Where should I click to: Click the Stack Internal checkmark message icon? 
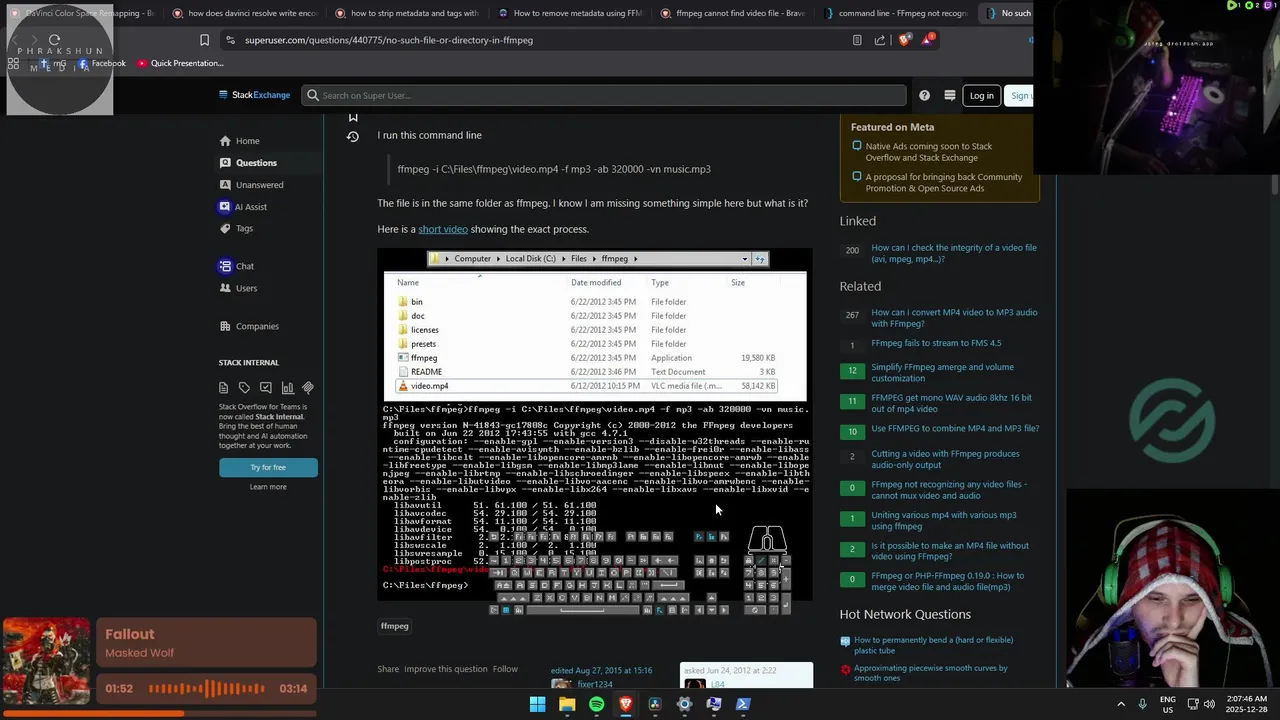pyautogui.click(x=266, y=388)
